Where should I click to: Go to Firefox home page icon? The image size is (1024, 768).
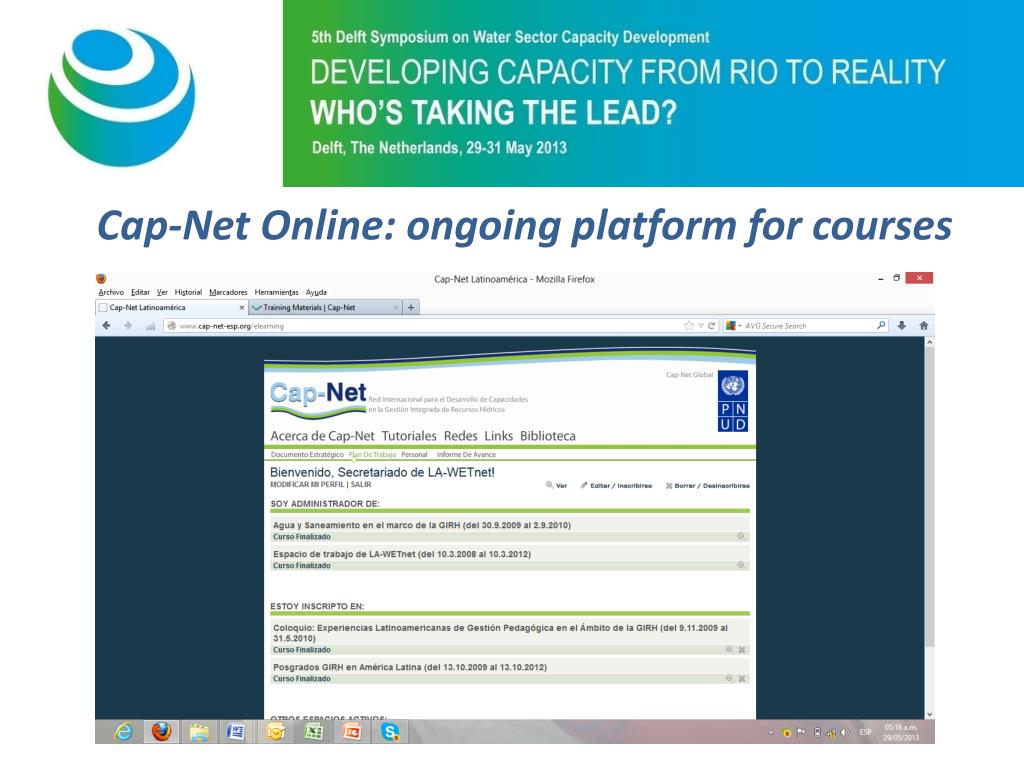(x=923, y=325)
